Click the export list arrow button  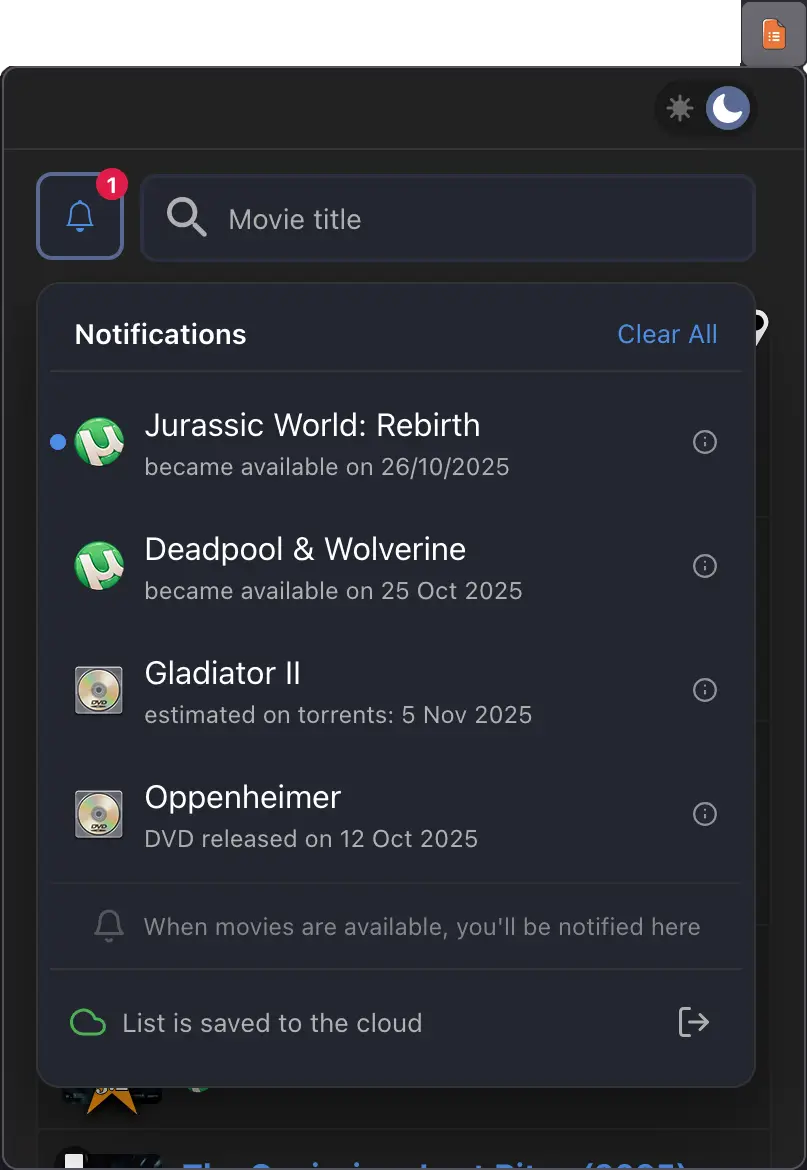click(x=693, y=1022)
